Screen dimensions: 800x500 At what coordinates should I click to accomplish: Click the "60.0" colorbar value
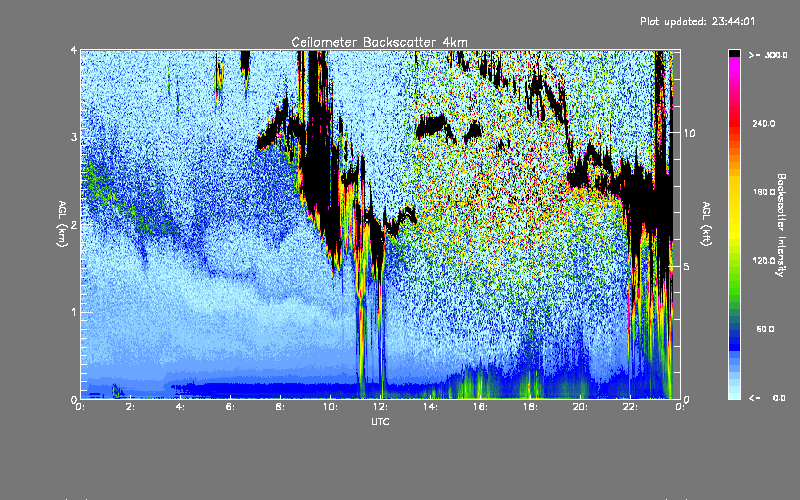click(765, 329)
